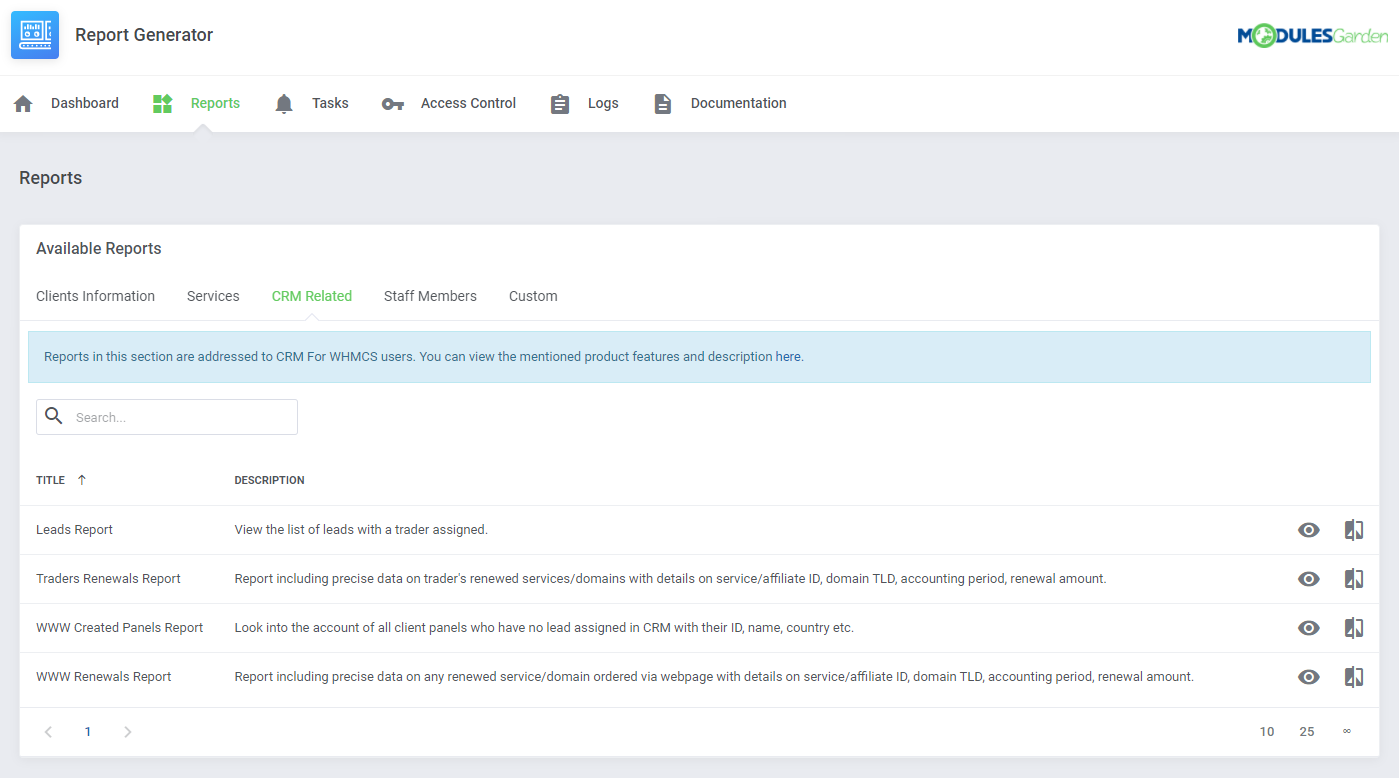Switch to Services tab
The height and width of the screenshot is (778, 1399).
point(213,296)
